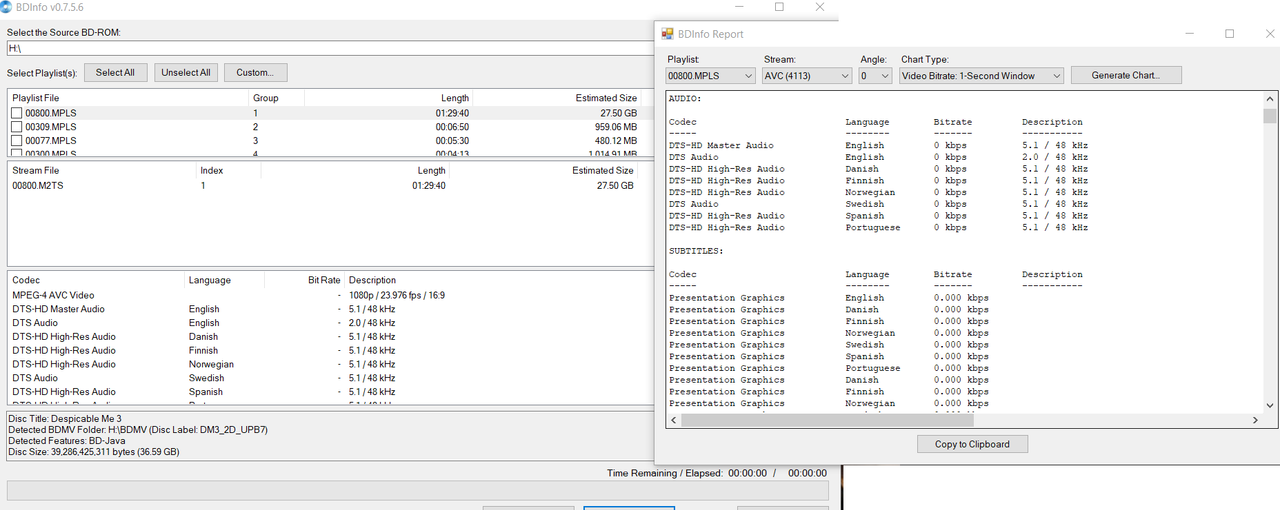Screen dimensions: 1280x510
Task: Click the Disc Size line in info panel
Action: tap(94, 452)
